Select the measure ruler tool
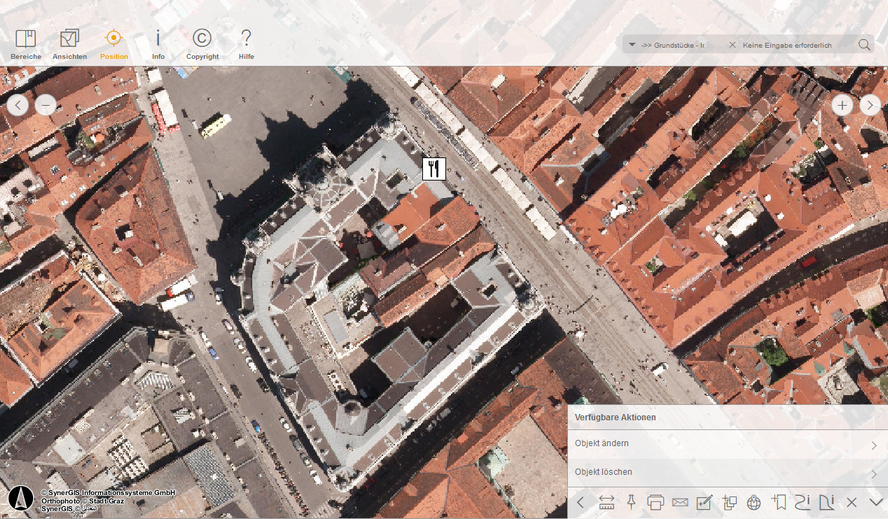Screen dimensions: 888x519 (607, 502)
